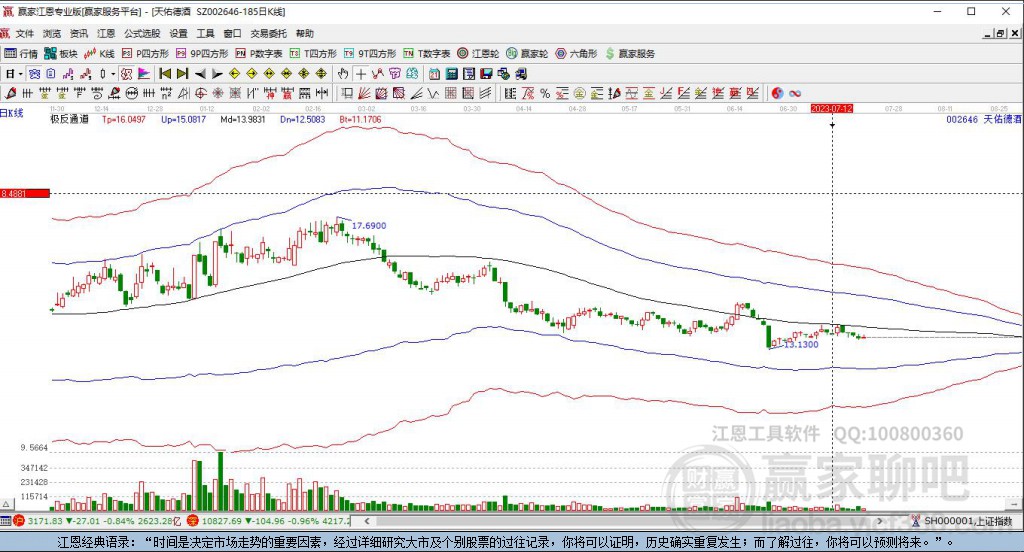
Task: Switch to K线 candlestick chart
Action: (99, 54)
